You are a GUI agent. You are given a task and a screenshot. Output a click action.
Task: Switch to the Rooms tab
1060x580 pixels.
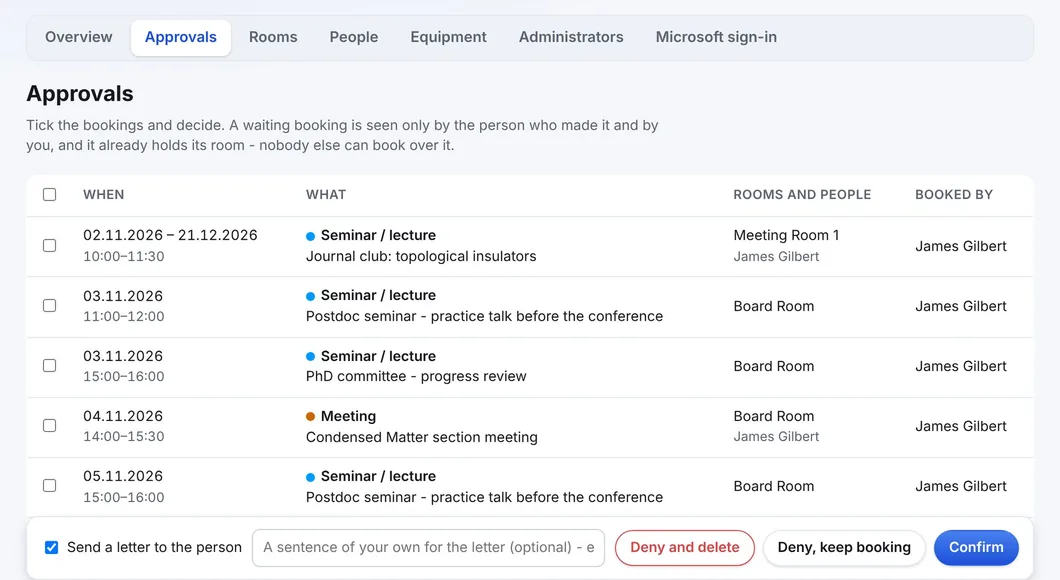tap(273, 37)
